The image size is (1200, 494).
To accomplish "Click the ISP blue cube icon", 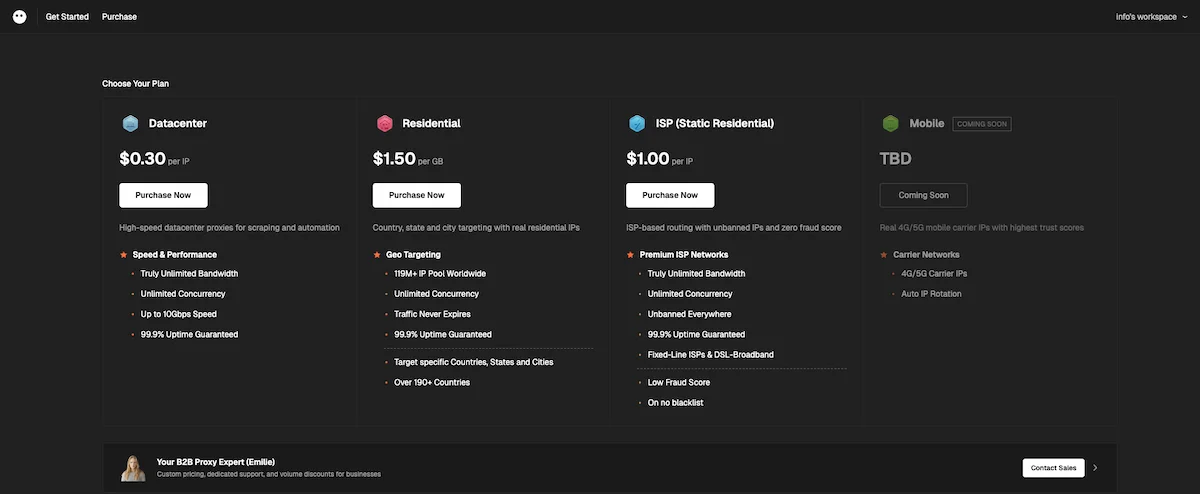I will point(637,124).
